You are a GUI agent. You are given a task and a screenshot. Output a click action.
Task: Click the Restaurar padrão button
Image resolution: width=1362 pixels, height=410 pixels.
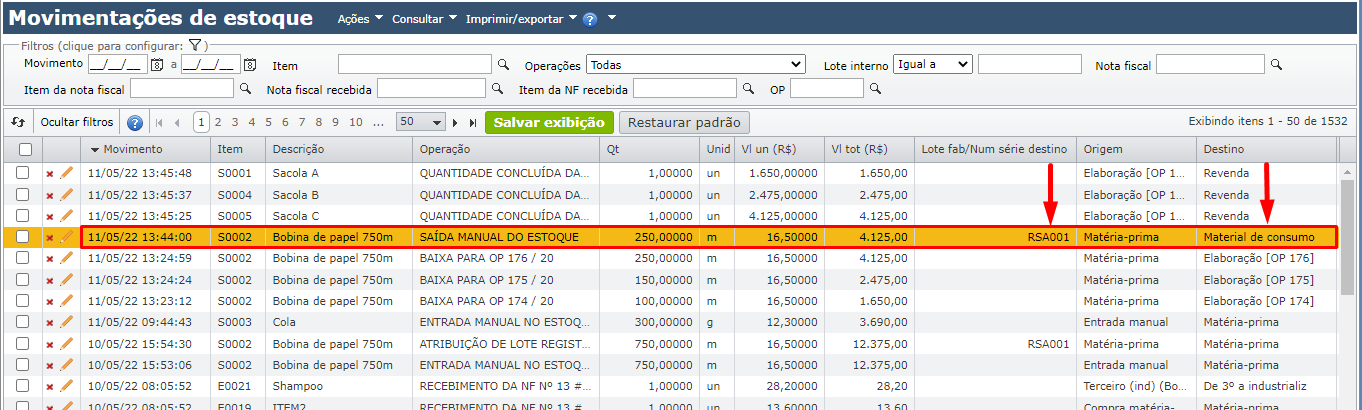tap(684, 122)
